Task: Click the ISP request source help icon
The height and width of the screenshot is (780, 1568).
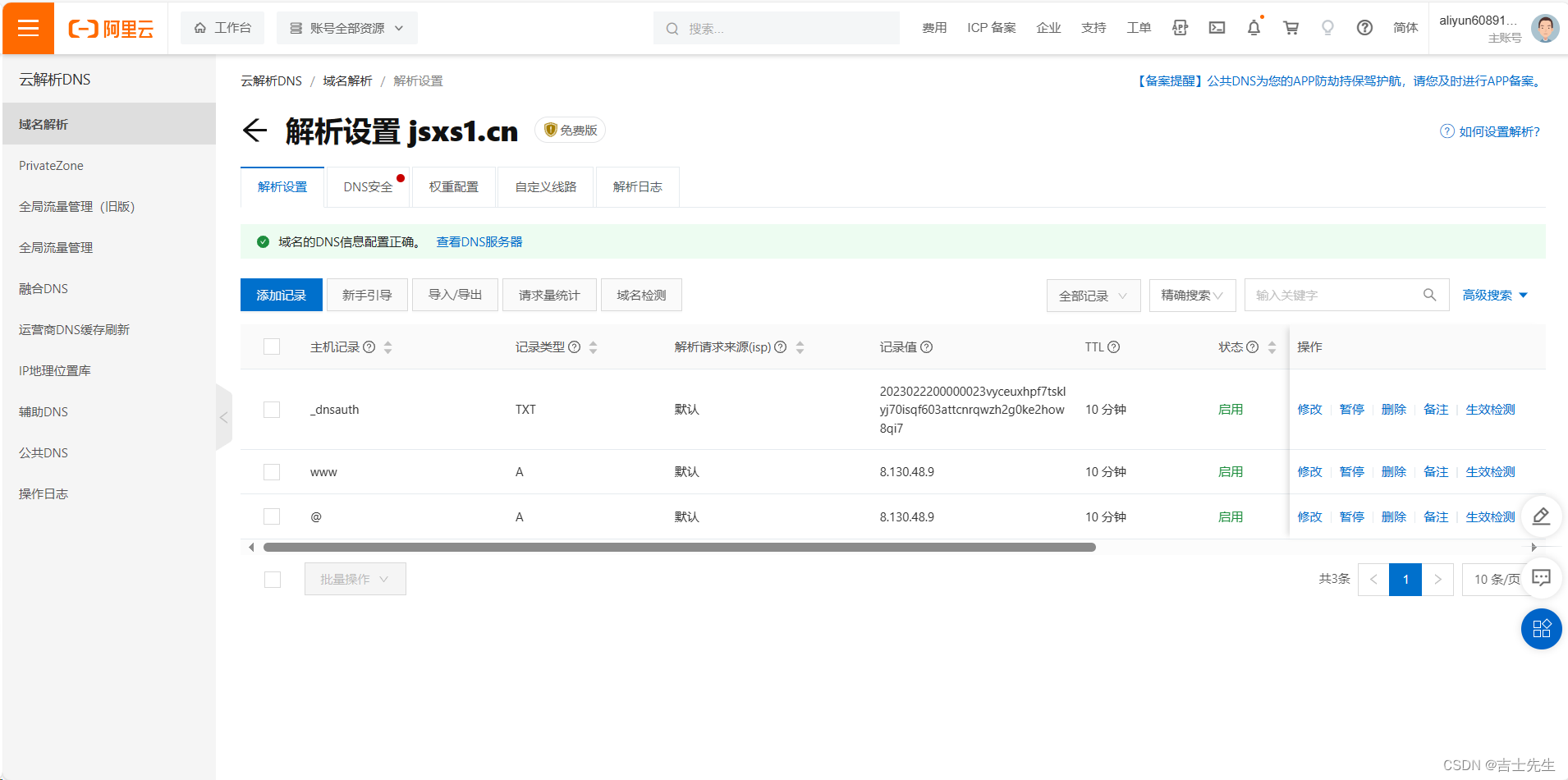Action: 781,347
